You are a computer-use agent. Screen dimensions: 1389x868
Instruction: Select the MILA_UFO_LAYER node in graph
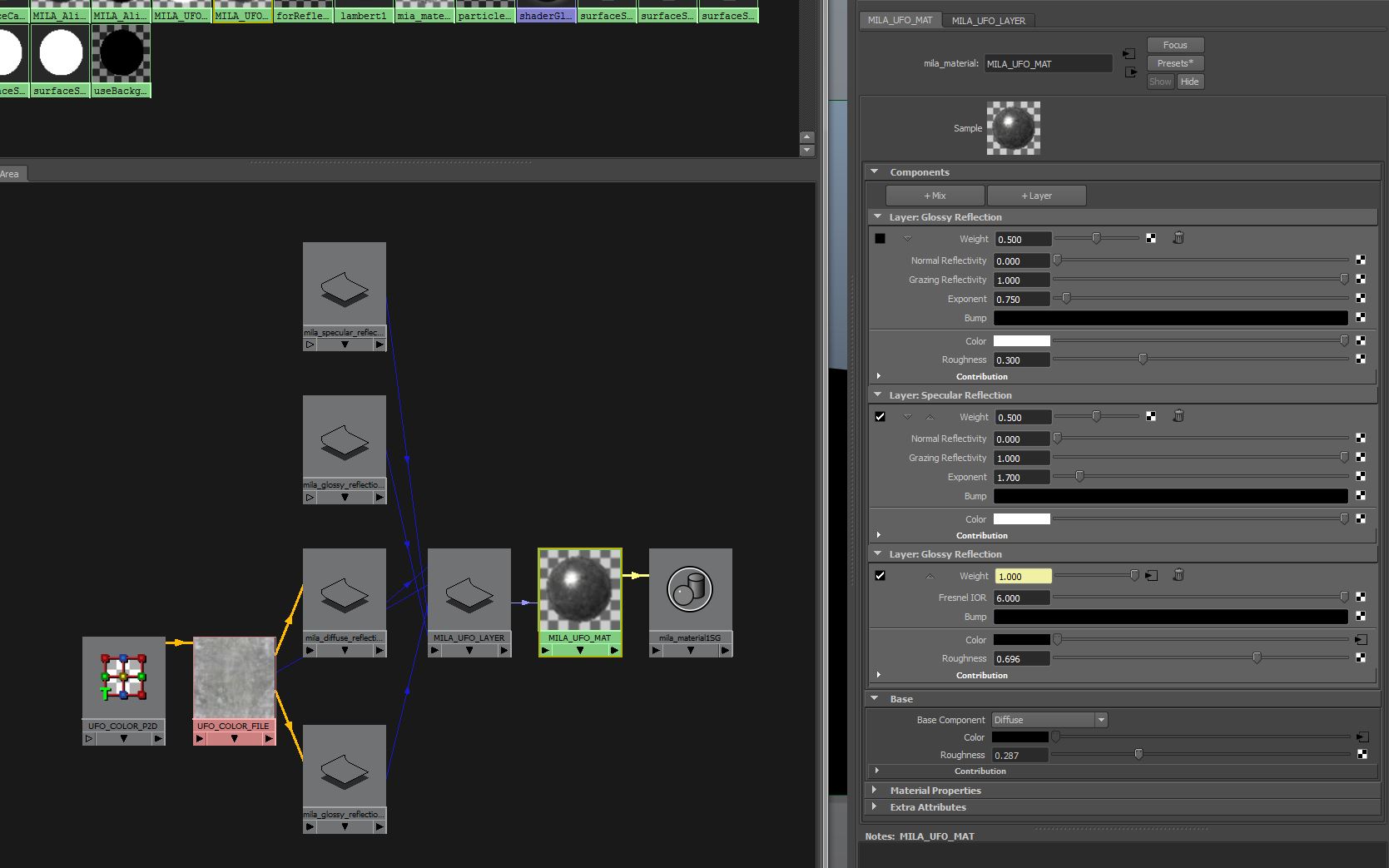pos(469,602)
